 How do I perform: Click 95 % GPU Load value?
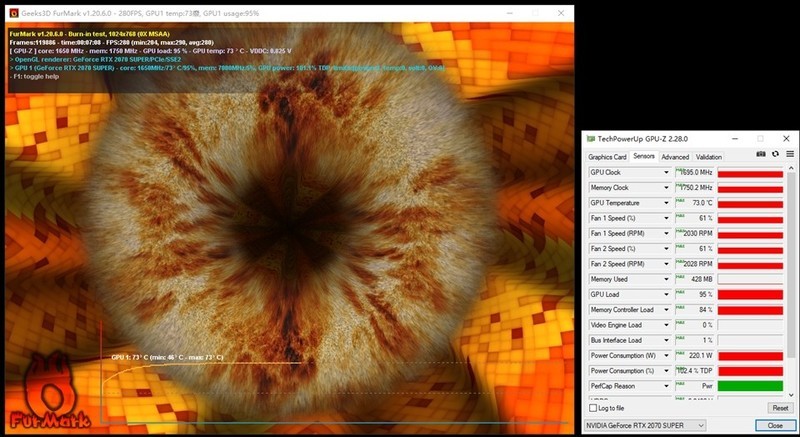[695, 295]
